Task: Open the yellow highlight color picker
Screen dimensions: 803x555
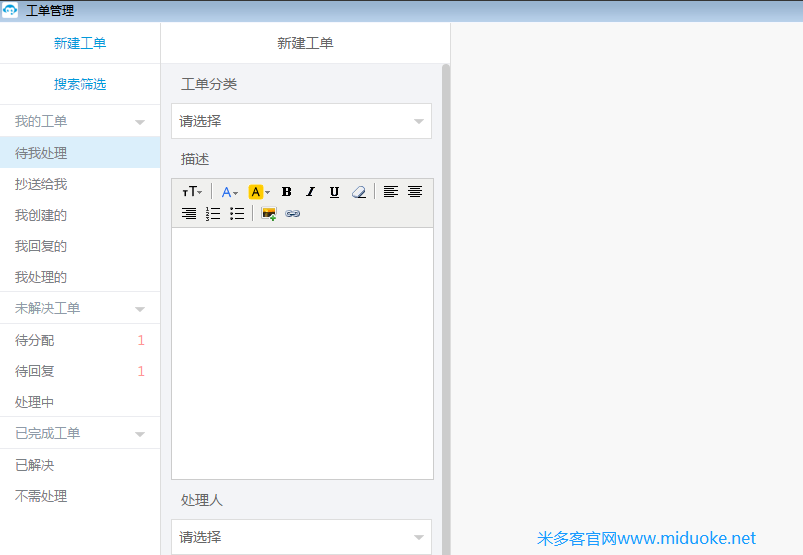Action: pos(259,192)
